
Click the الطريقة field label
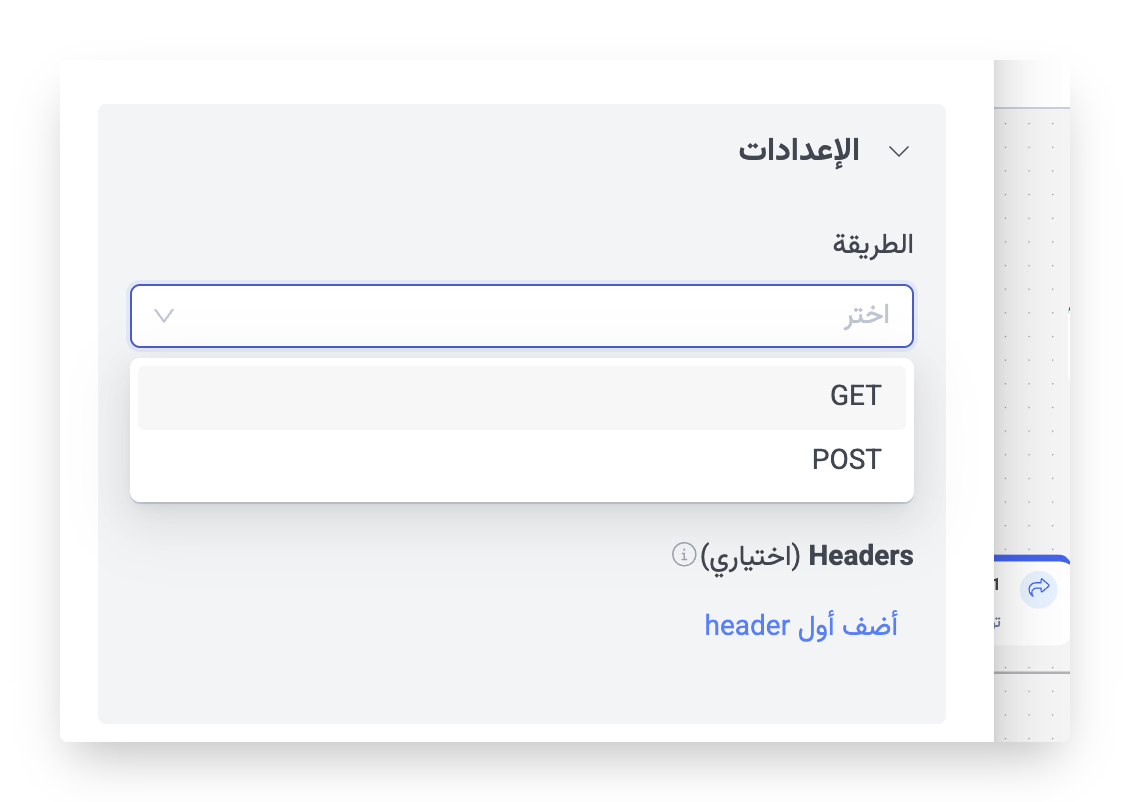(x=873, y=244)
